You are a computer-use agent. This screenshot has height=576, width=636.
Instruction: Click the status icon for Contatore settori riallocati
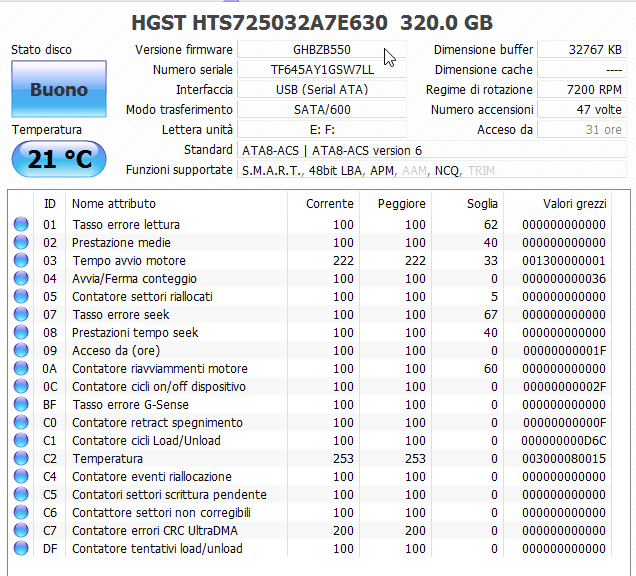coord(21,297)
